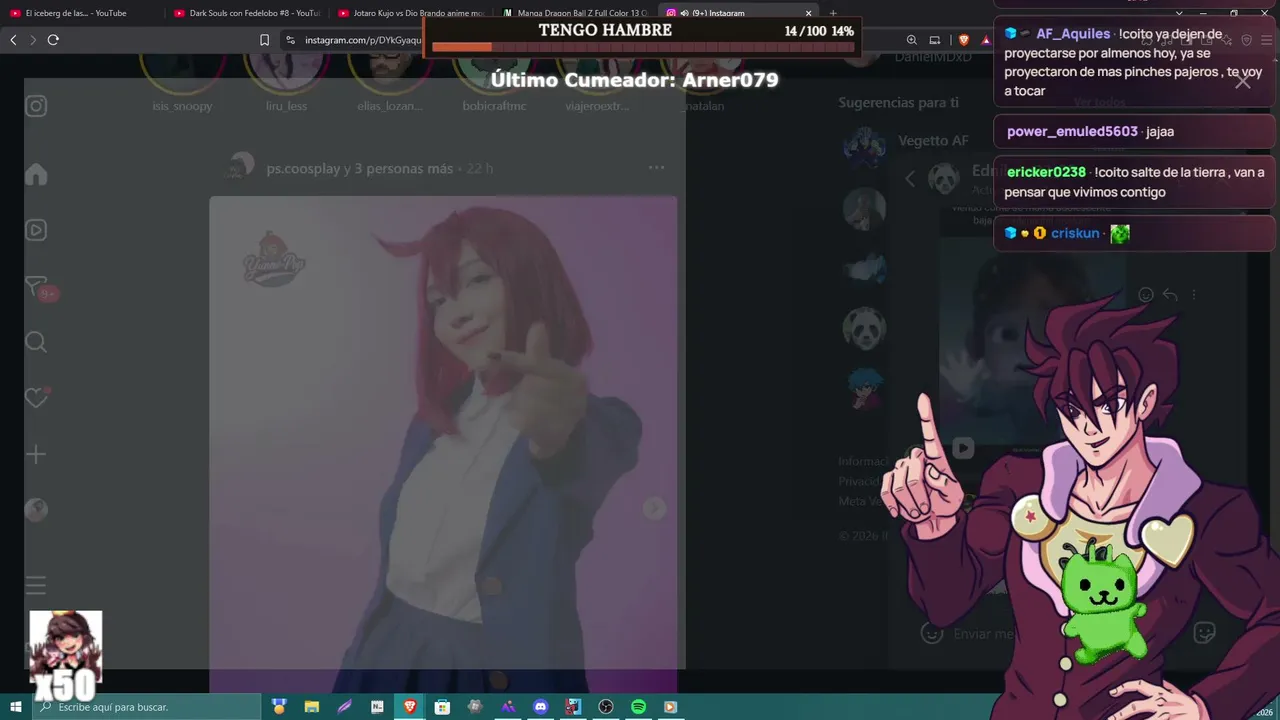The height and width of the screenshot is (720, 1280).
Task: Go back in browser history
Action: (x=13, y=40)
